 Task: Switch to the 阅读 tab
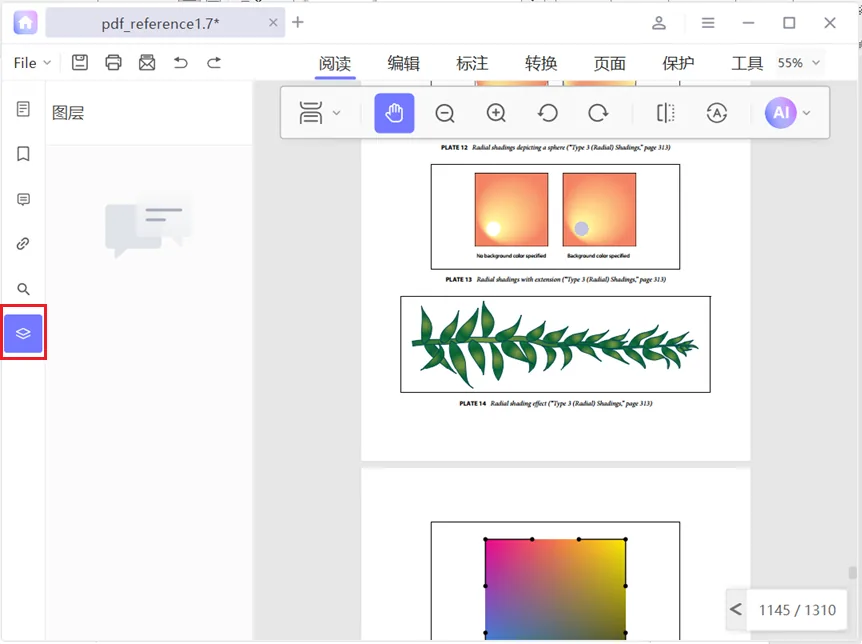coord(335,64)
